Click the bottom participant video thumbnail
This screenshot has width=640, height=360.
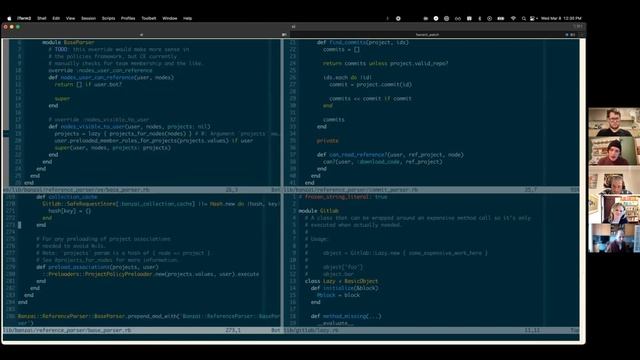(614, 238)
